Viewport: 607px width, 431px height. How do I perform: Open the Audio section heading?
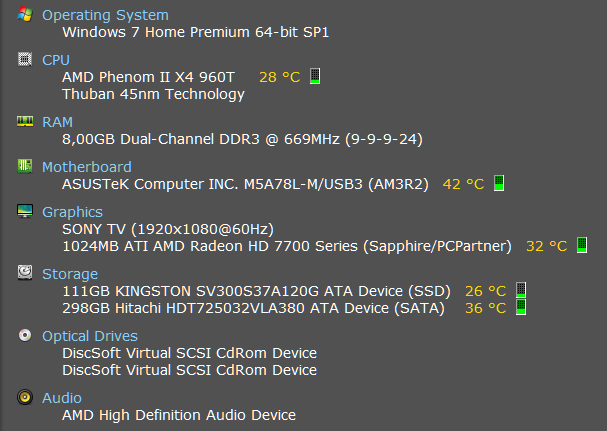coord(62,398)
